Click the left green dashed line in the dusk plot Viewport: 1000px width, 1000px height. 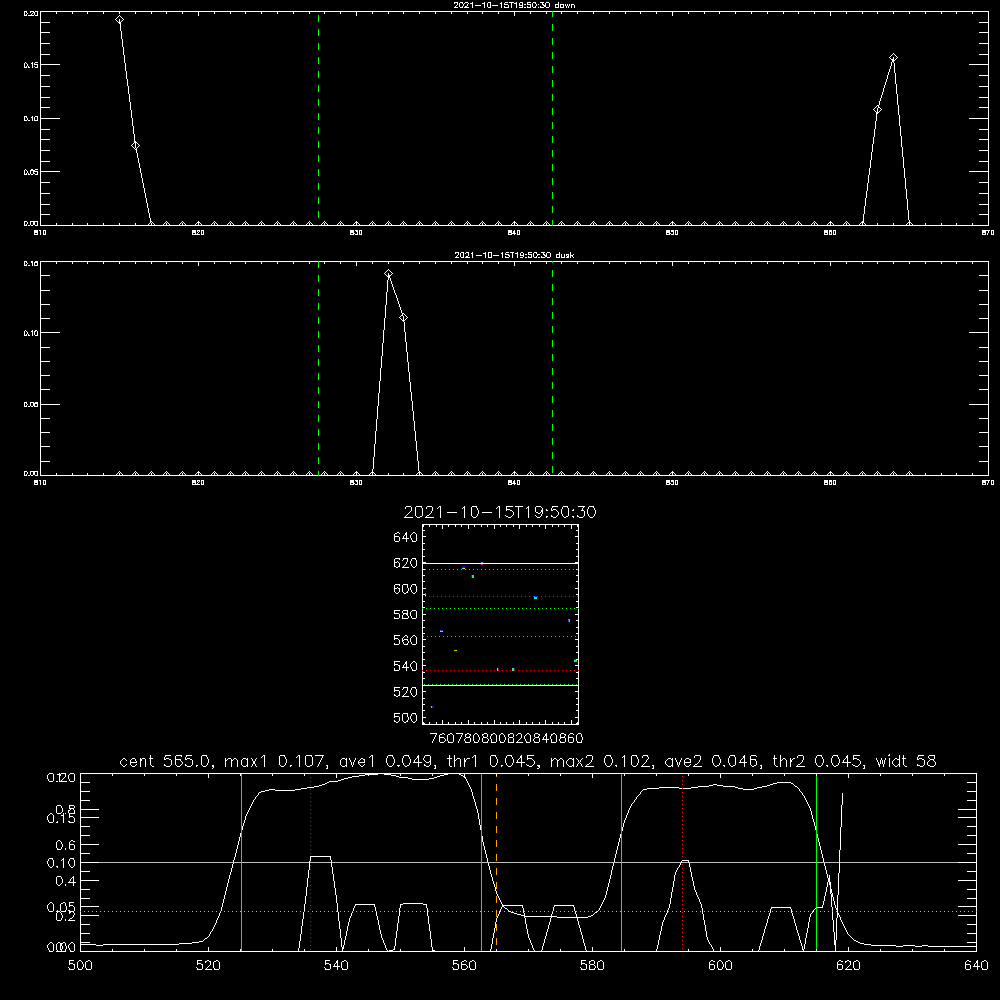point(318,368)
